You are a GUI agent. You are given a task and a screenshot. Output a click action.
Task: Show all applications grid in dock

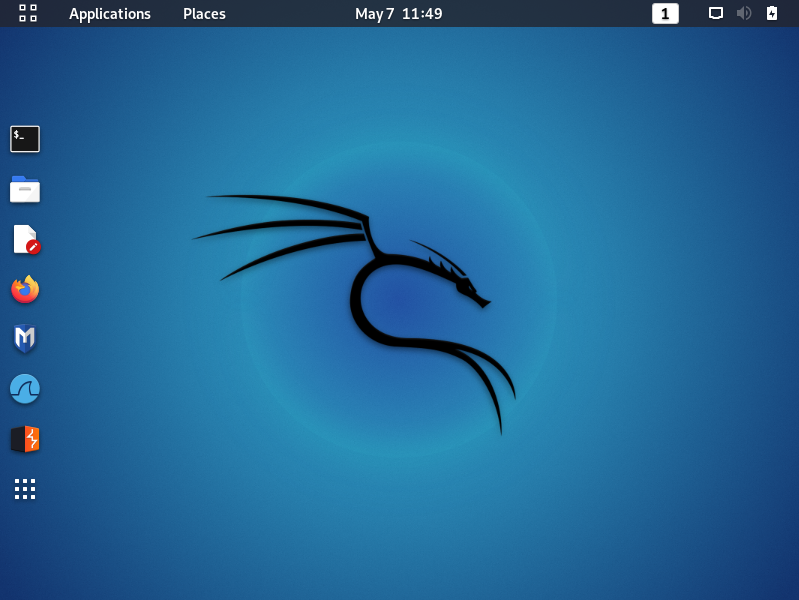(x=25, y=489)
